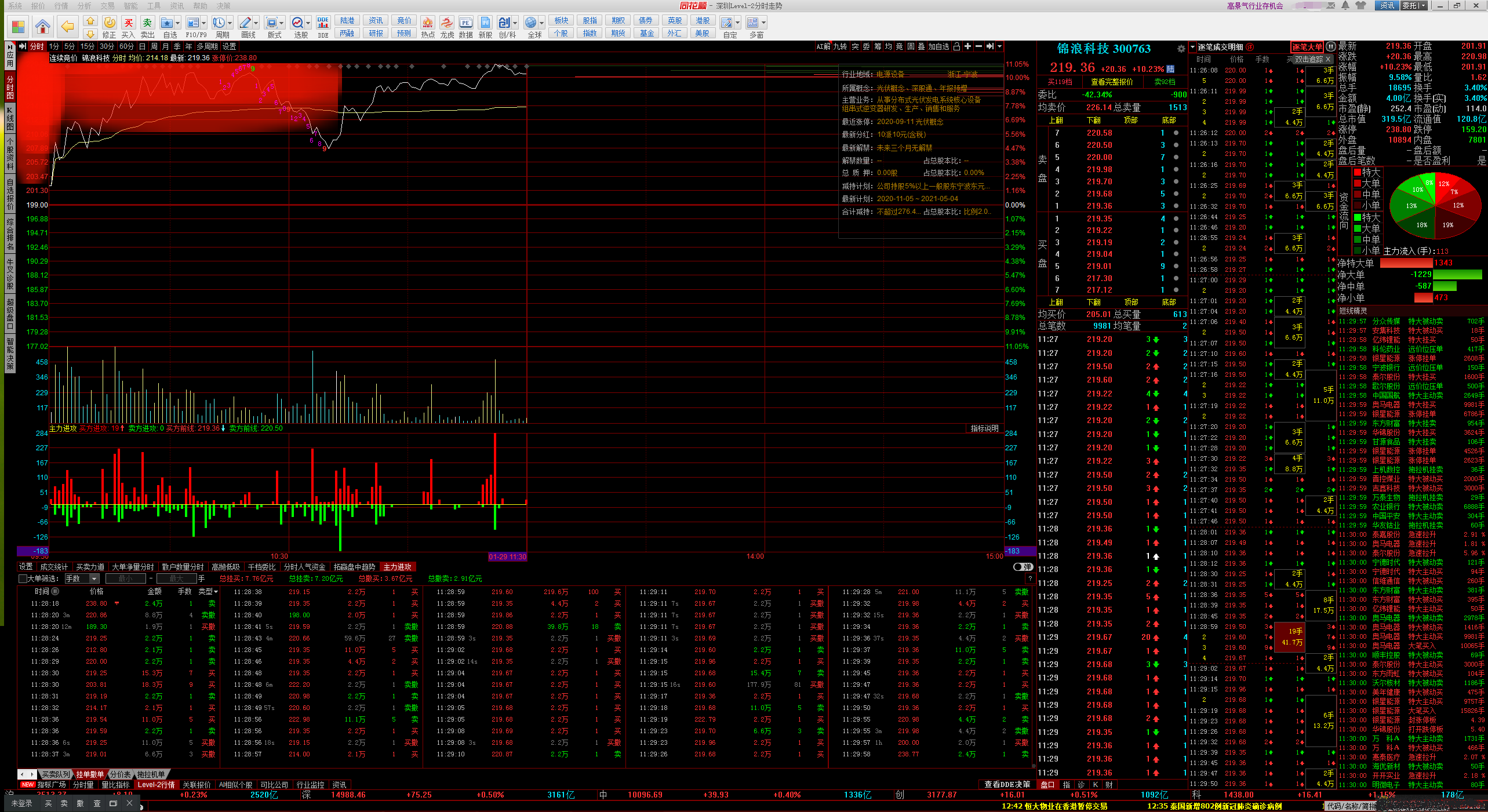Click the page-up arrow toolbar icon
Viewport: 1488px width, 812px height.
90,21
